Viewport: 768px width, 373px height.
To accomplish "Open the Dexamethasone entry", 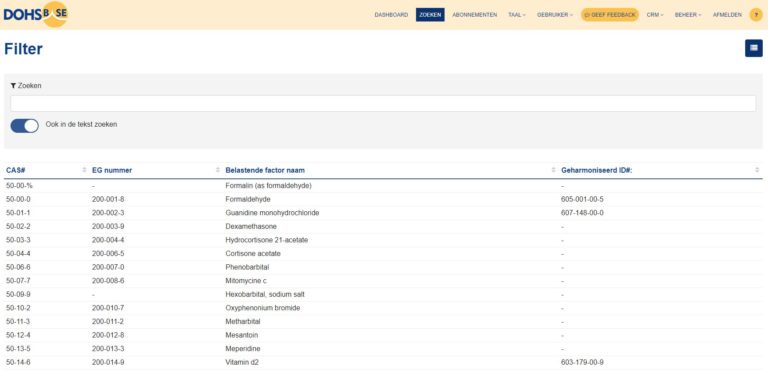I will [251, 227].
